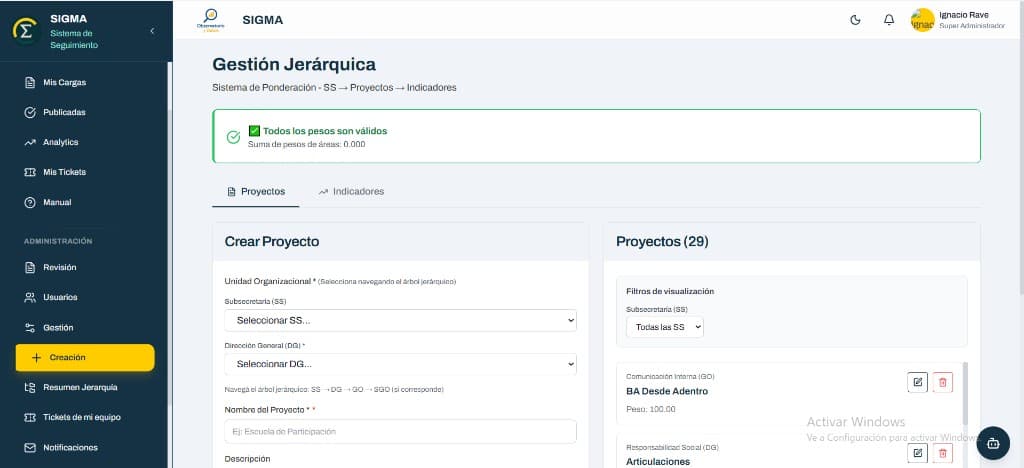Click the Articulaciones project title
The width and height of the screenshot is (1024, 468).
click(658, 461)
